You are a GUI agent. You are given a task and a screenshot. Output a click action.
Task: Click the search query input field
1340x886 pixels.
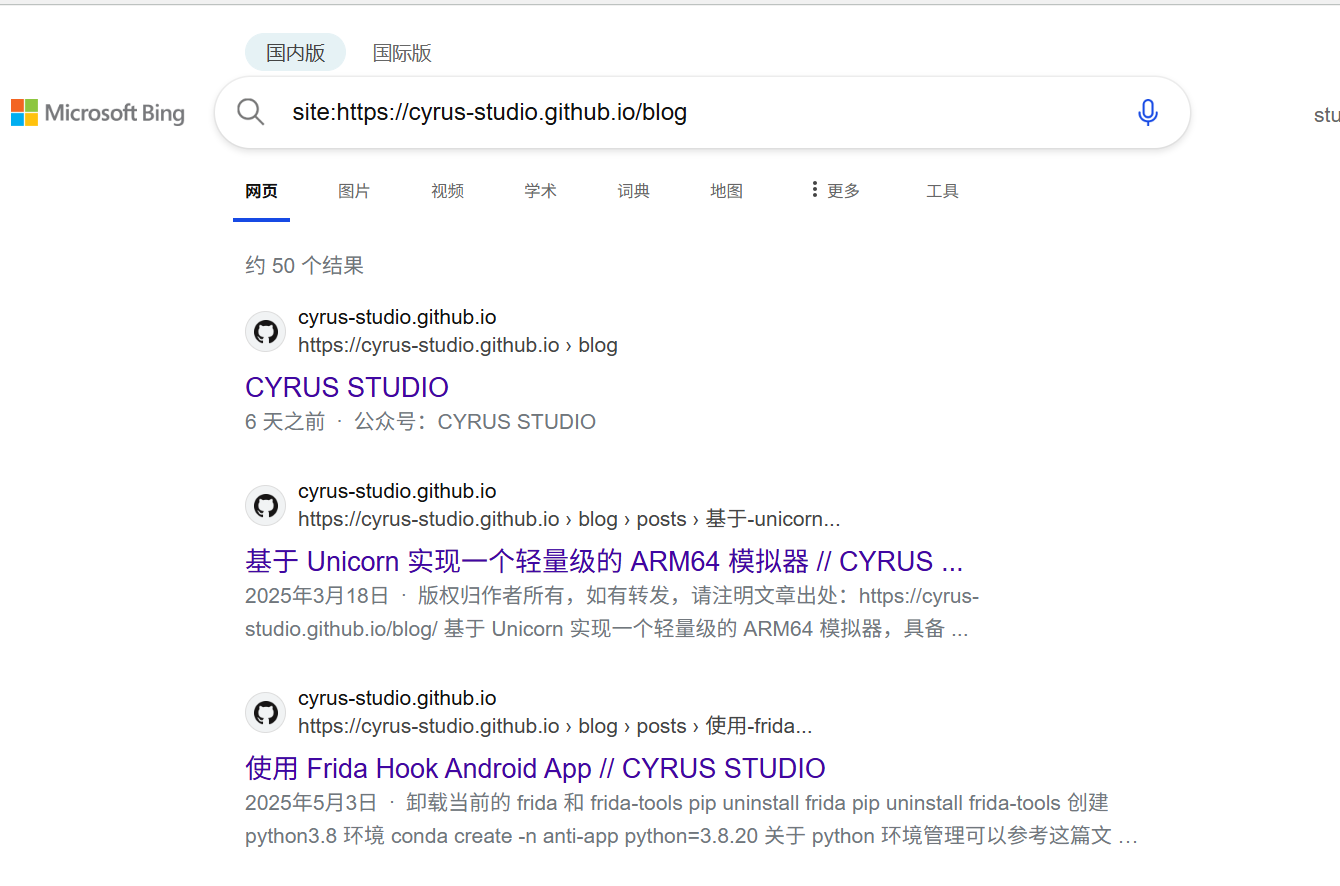tap(700, 112)
